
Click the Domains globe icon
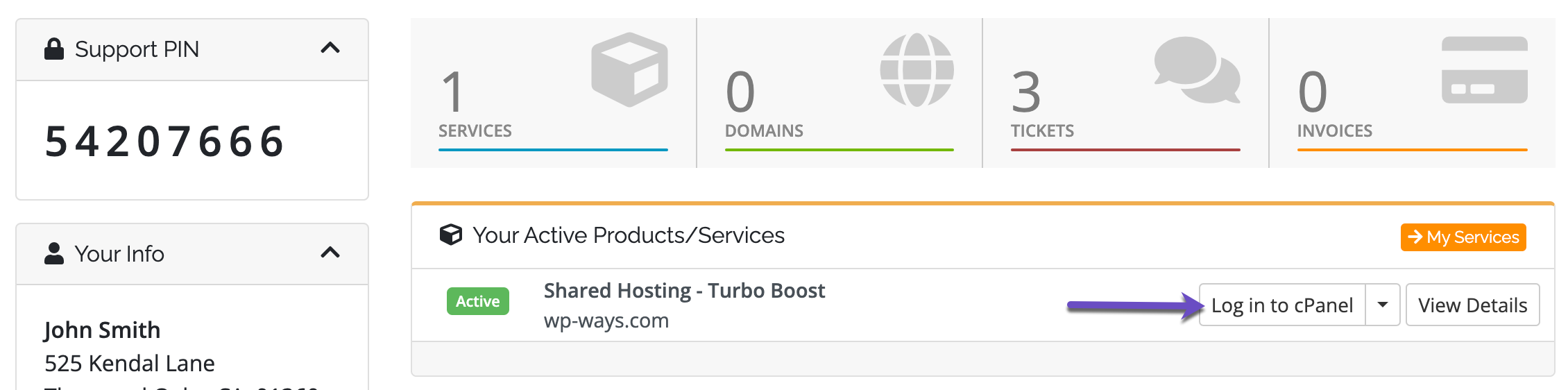tap(917, 69)
